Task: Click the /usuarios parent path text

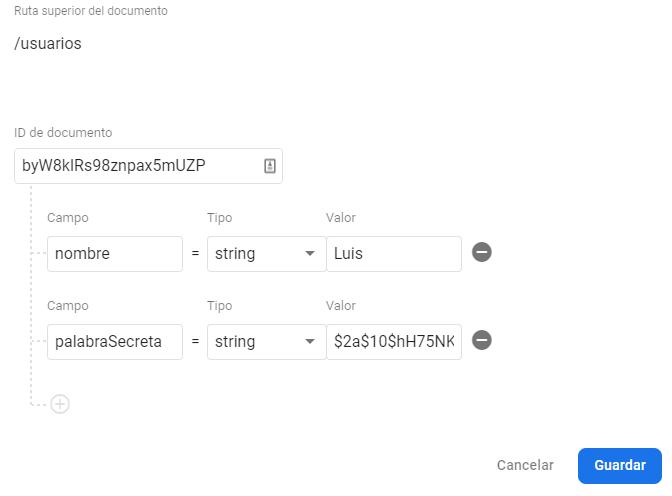Action: click(48, 44)
